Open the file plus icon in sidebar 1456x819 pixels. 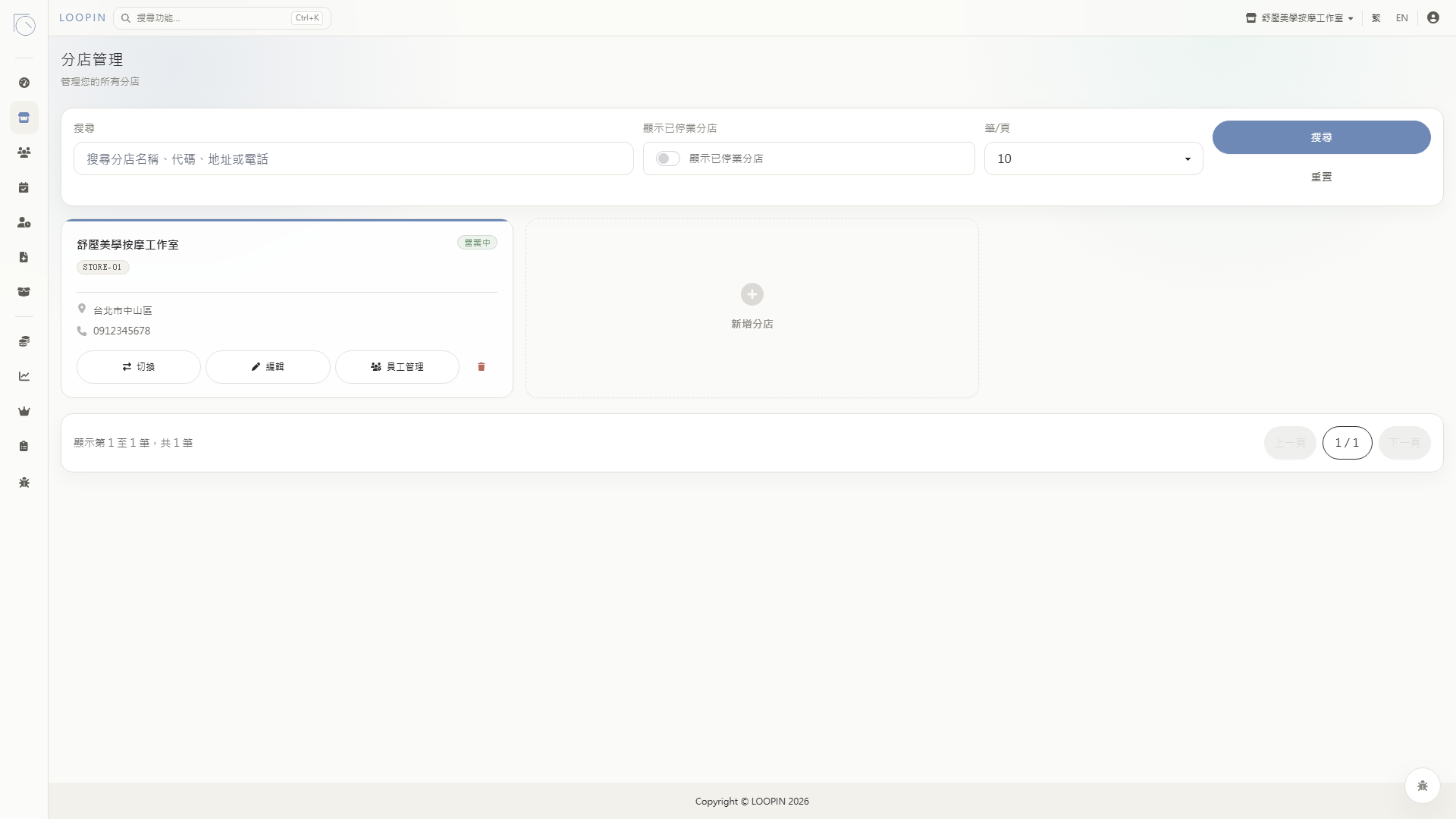(x=24, y=257)
